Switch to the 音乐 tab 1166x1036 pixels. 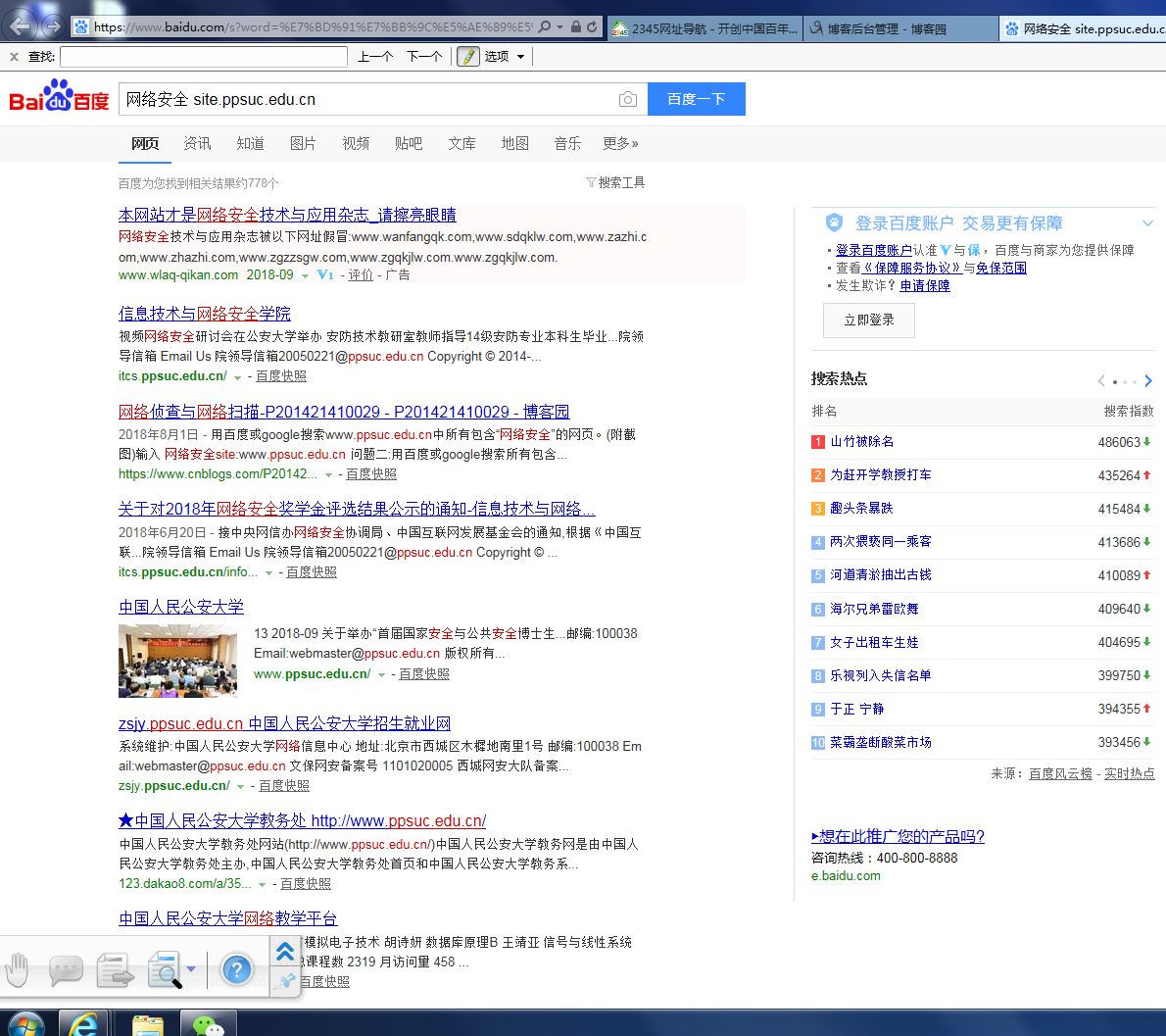[x=567, y=143]
